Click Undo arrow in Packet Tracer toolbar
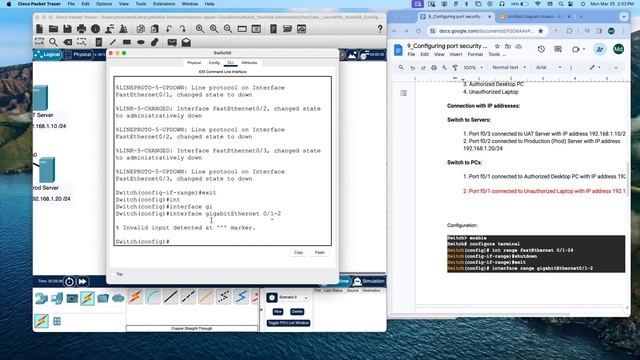 point(169,29)
